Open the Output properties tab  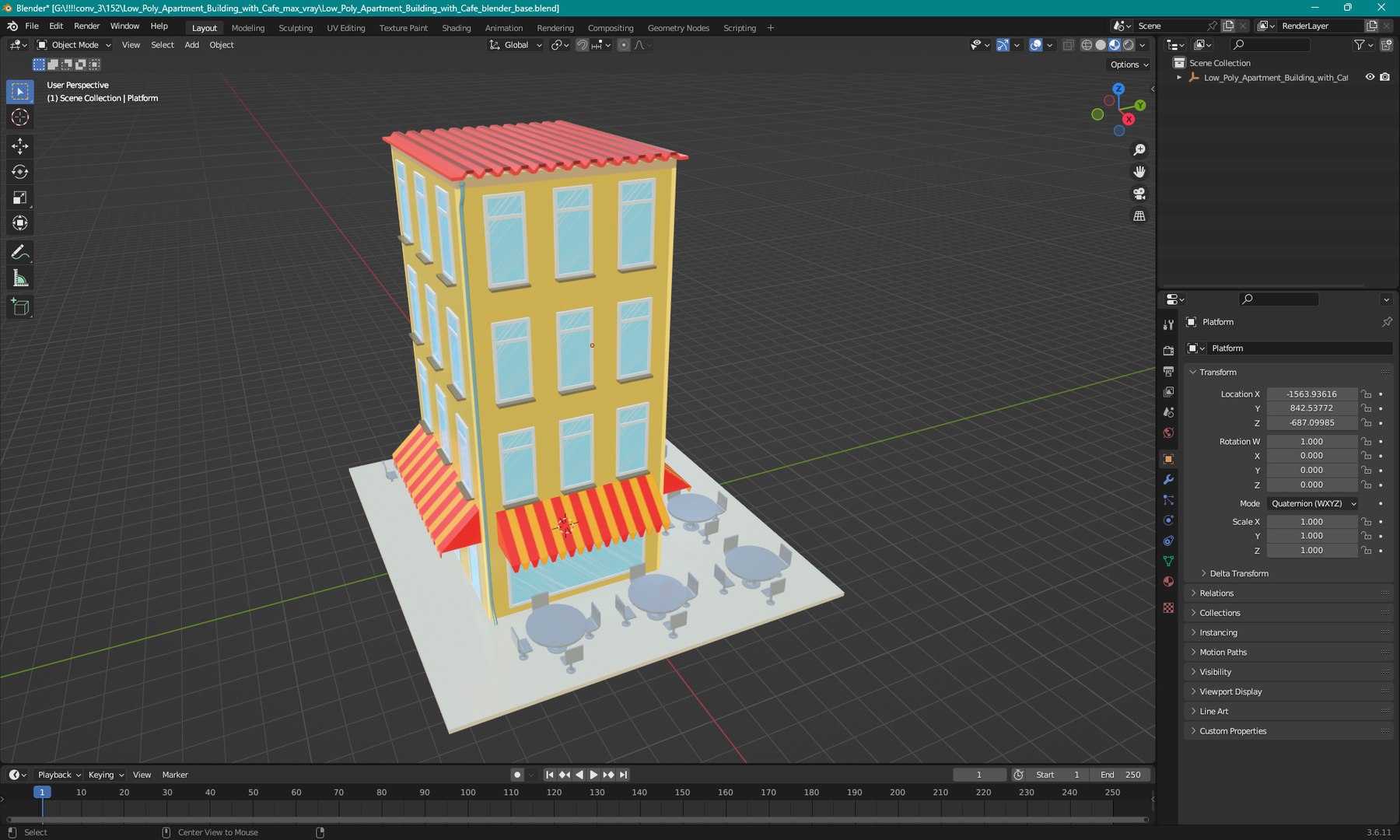point(1168,372)
